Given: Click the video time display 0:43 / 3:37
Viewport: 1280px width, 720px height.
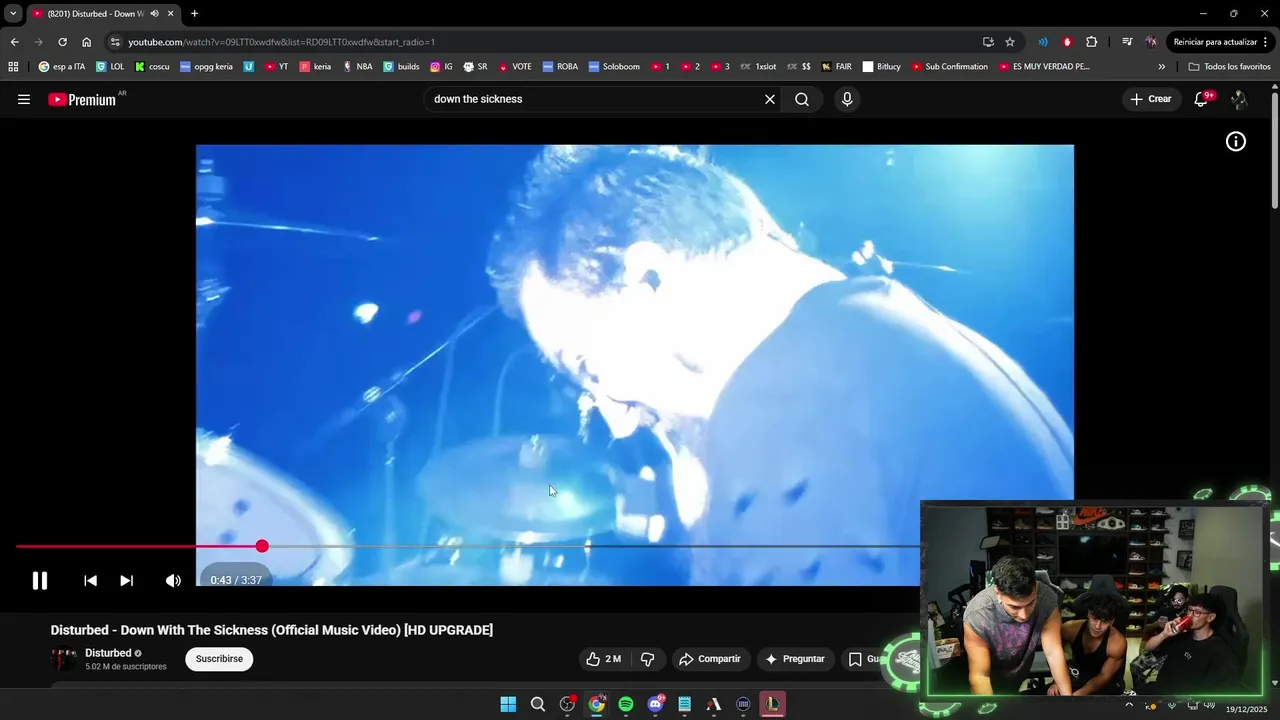Looking at the screenshot, I should 236,580.
